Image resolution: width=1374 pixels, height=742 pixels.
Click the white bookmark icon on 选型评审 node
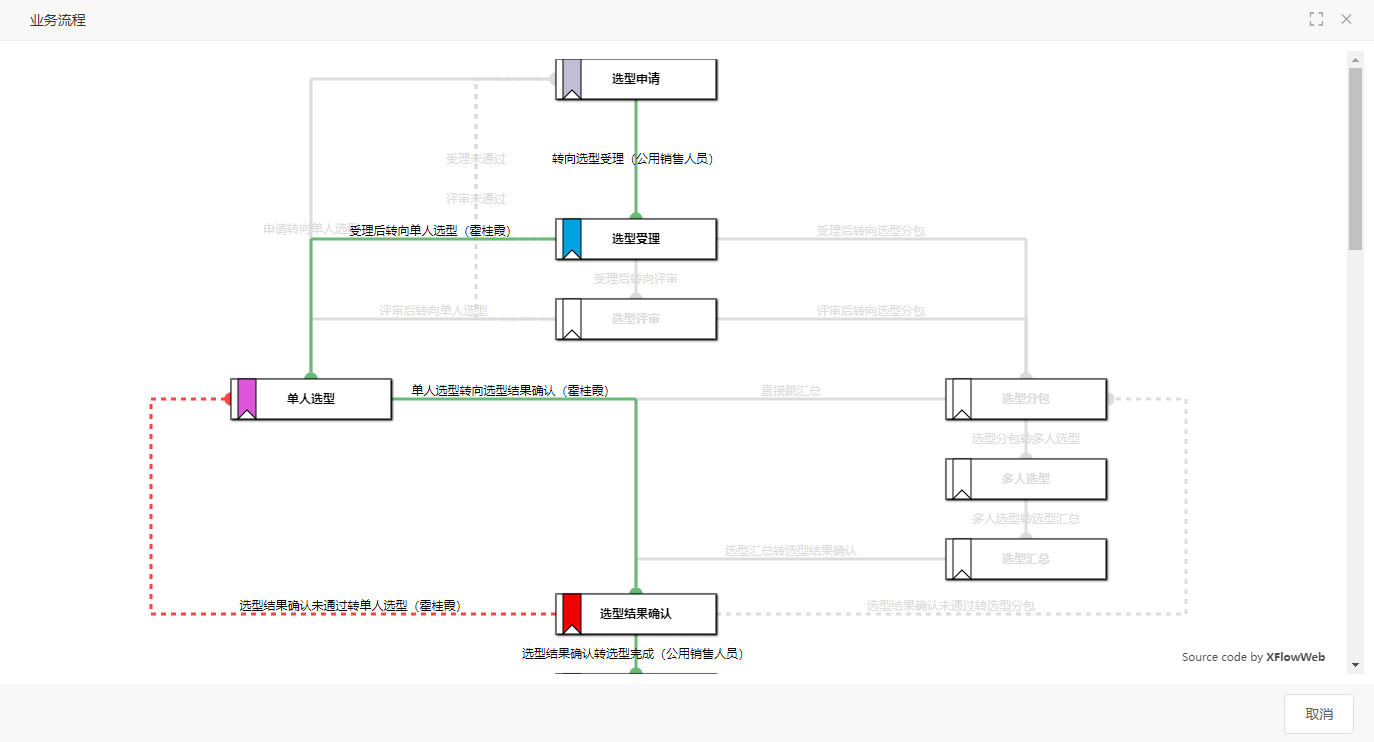pos(571,319)
